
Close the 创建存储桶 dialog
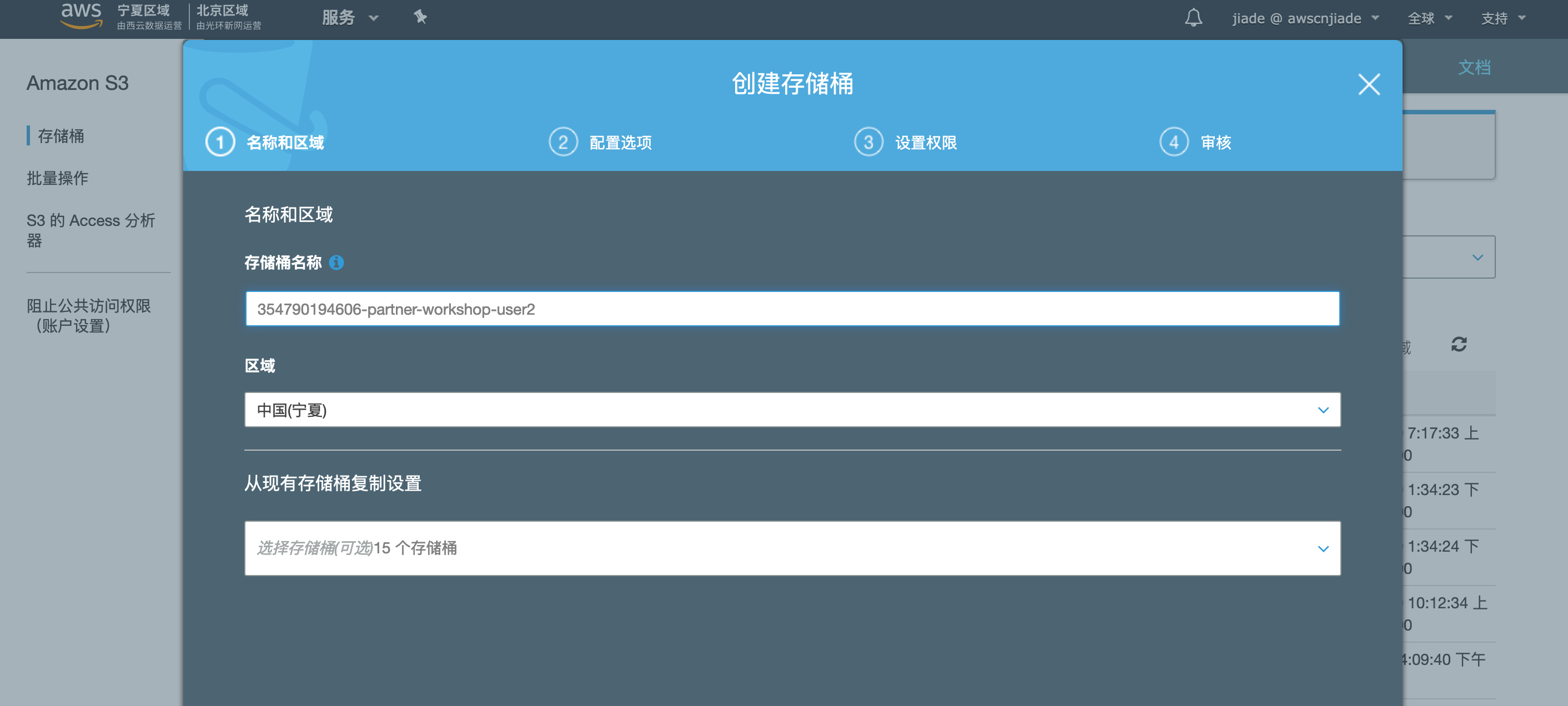(1369, 85)
